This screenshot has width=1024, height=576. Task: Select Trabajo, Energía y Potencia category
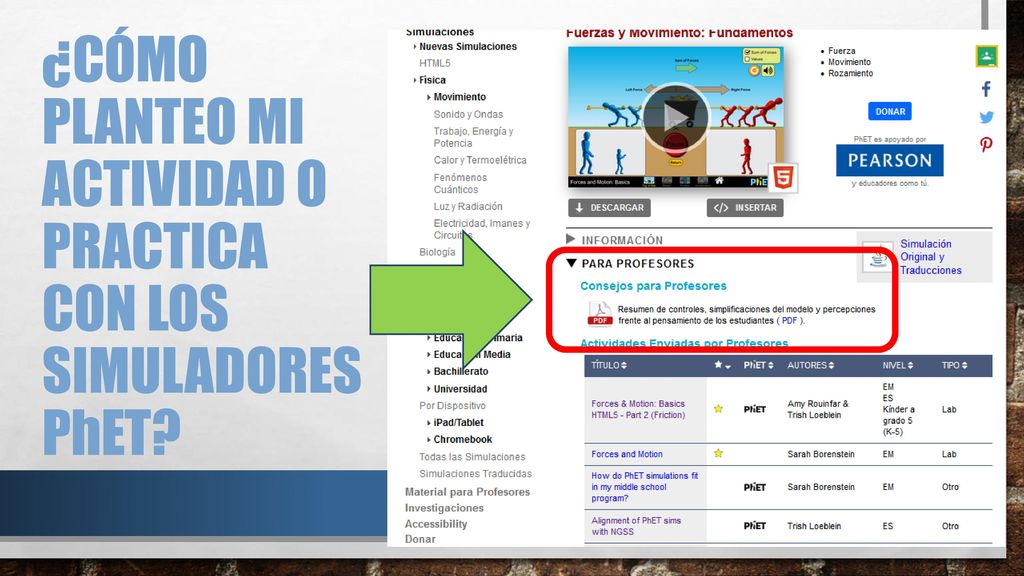473,137
